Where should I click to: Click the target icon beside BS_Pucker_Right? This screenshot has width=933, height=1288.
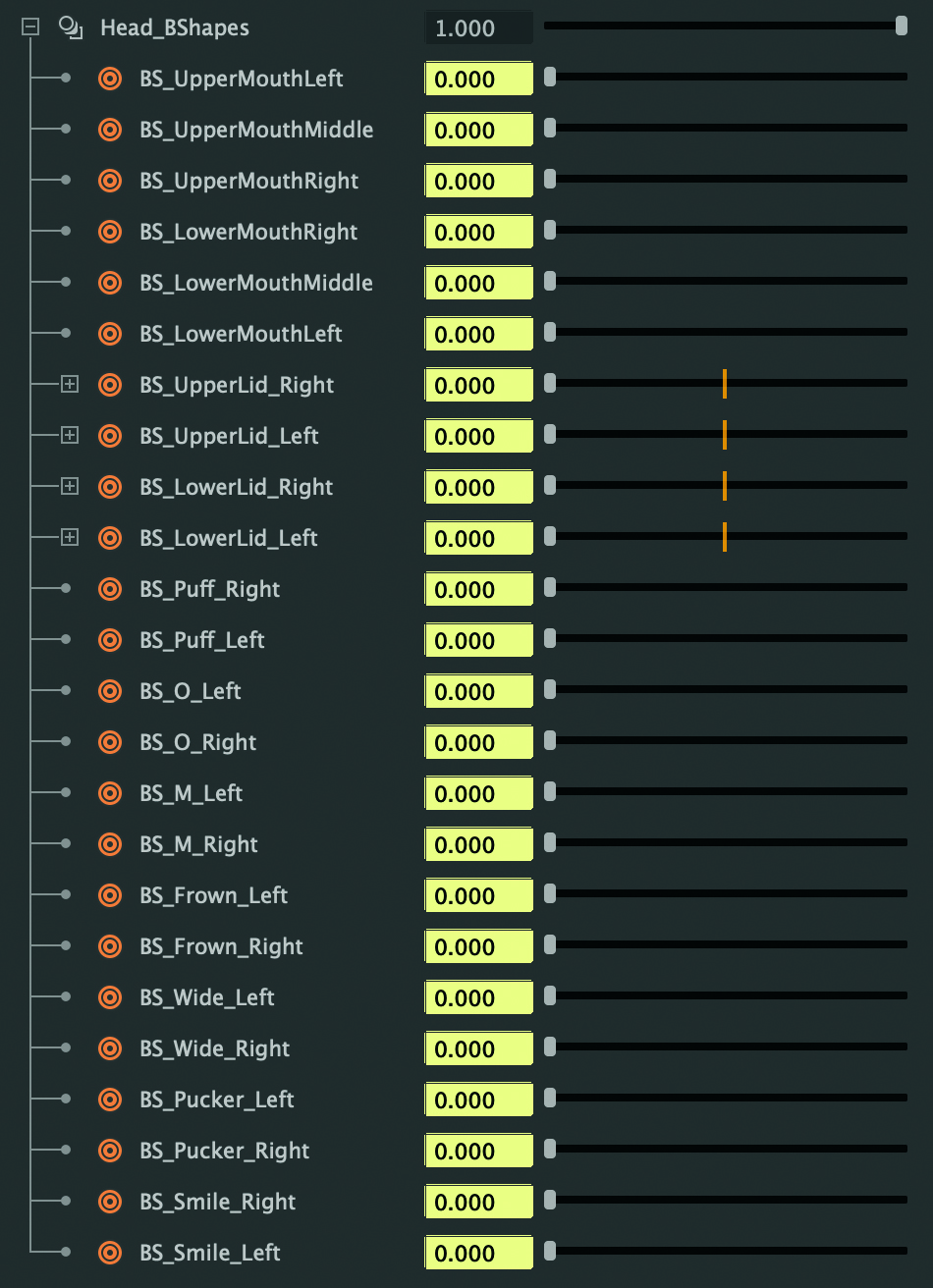tap(110, 1151)
